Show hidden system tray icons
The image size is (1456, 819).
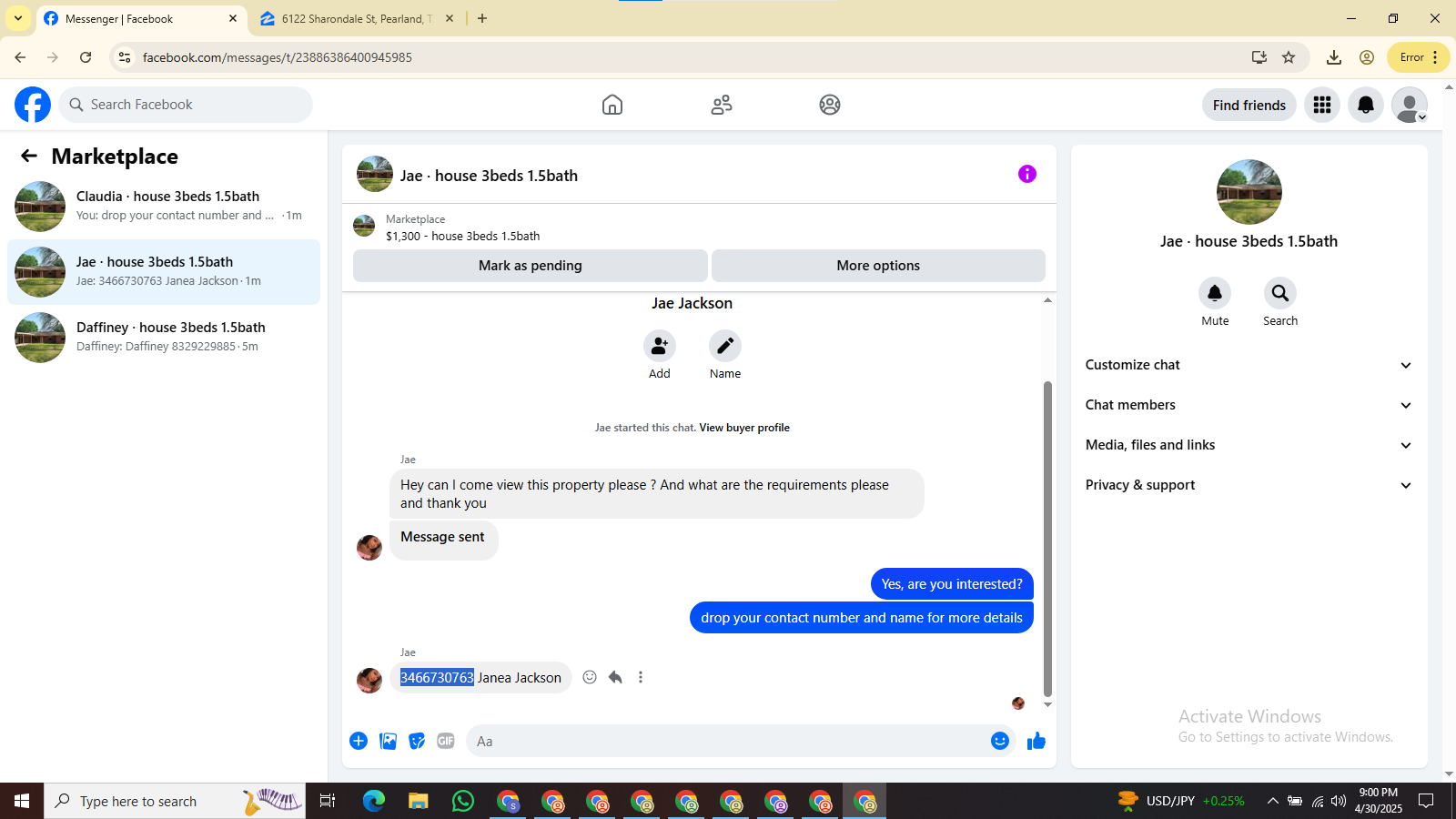point(1272,801)
